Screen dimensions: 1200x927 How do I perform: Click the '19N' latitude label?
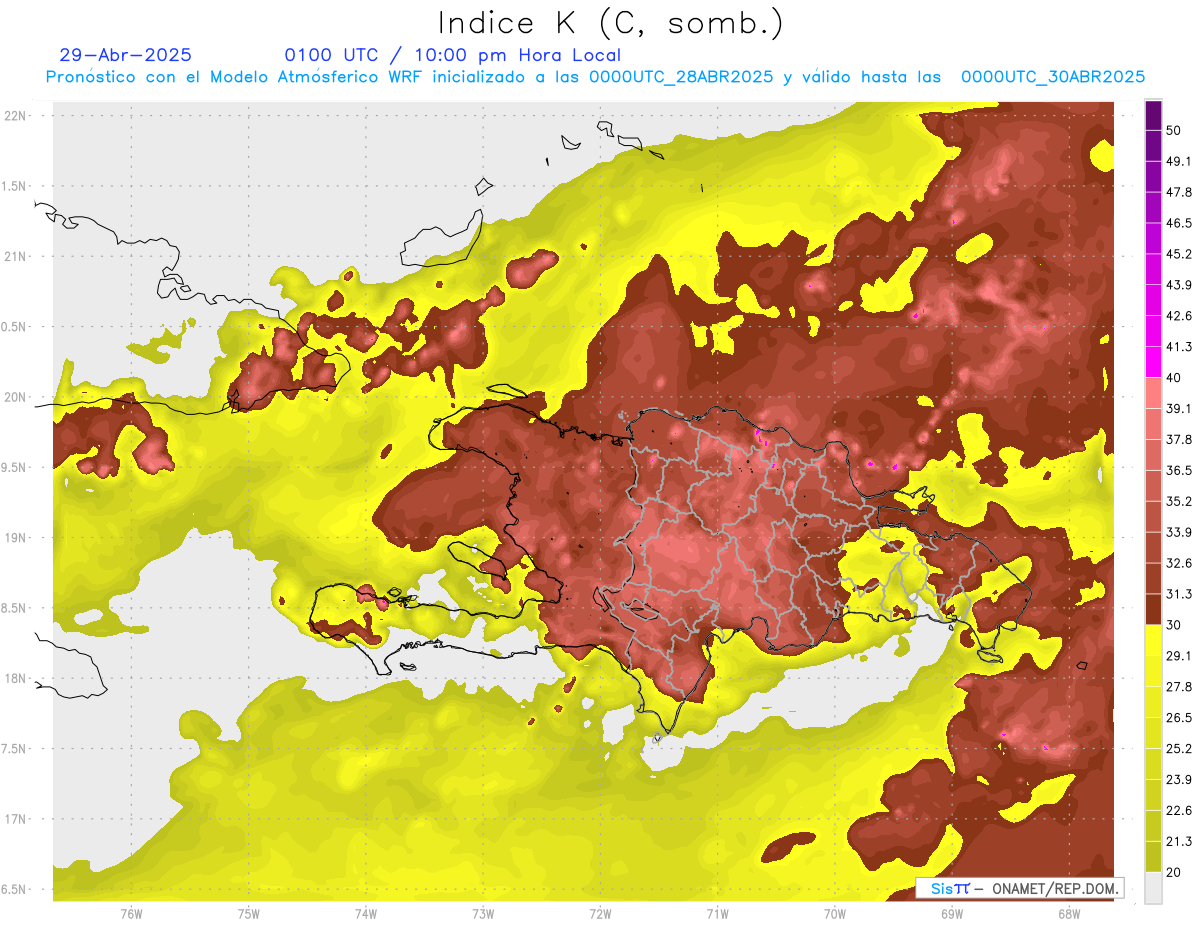point(16,538)
